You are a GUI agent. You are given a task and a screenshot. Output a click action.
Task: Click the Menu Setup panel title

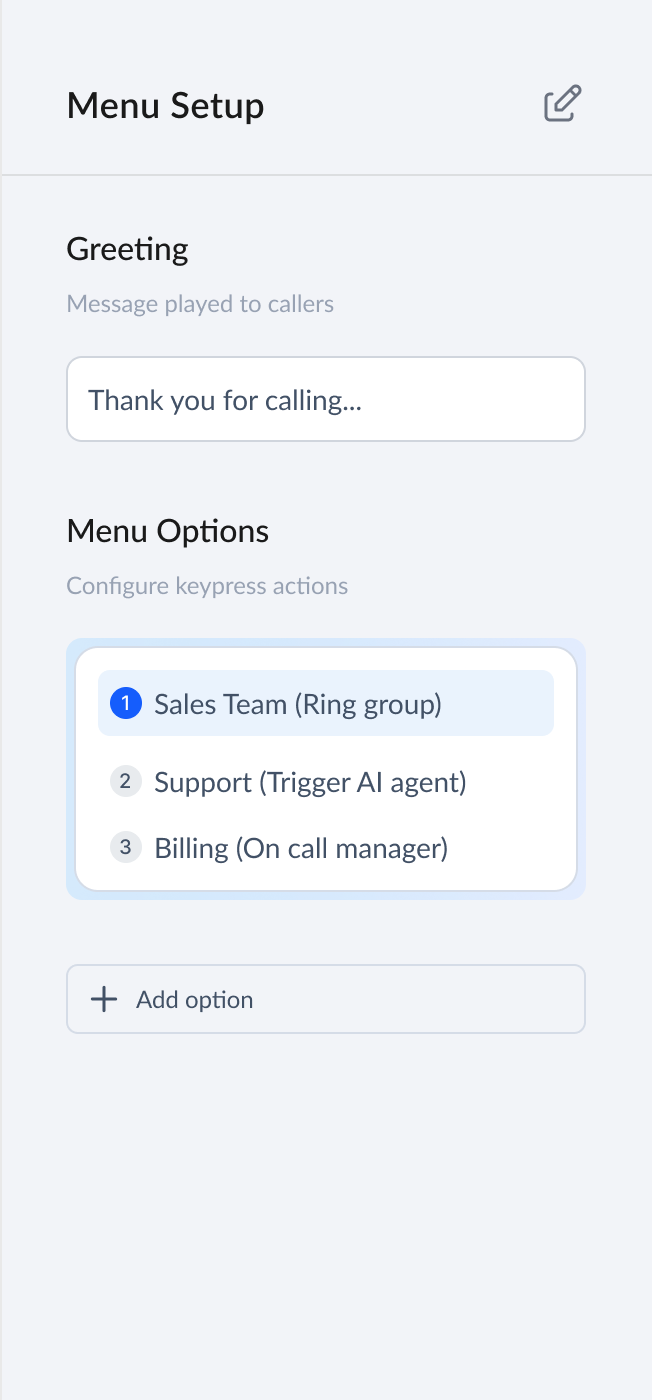click(165, 105)
